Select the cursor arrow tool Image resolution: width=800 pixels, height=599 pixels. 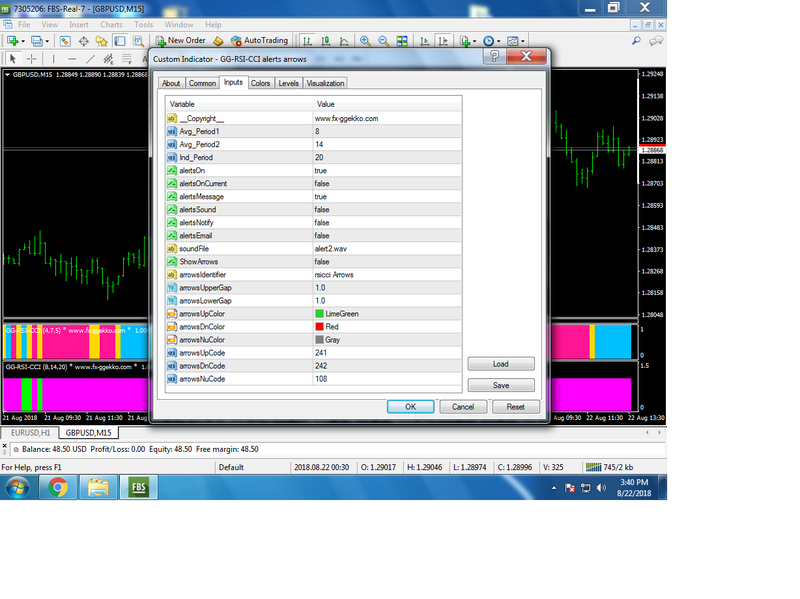(x=13, y=59)
